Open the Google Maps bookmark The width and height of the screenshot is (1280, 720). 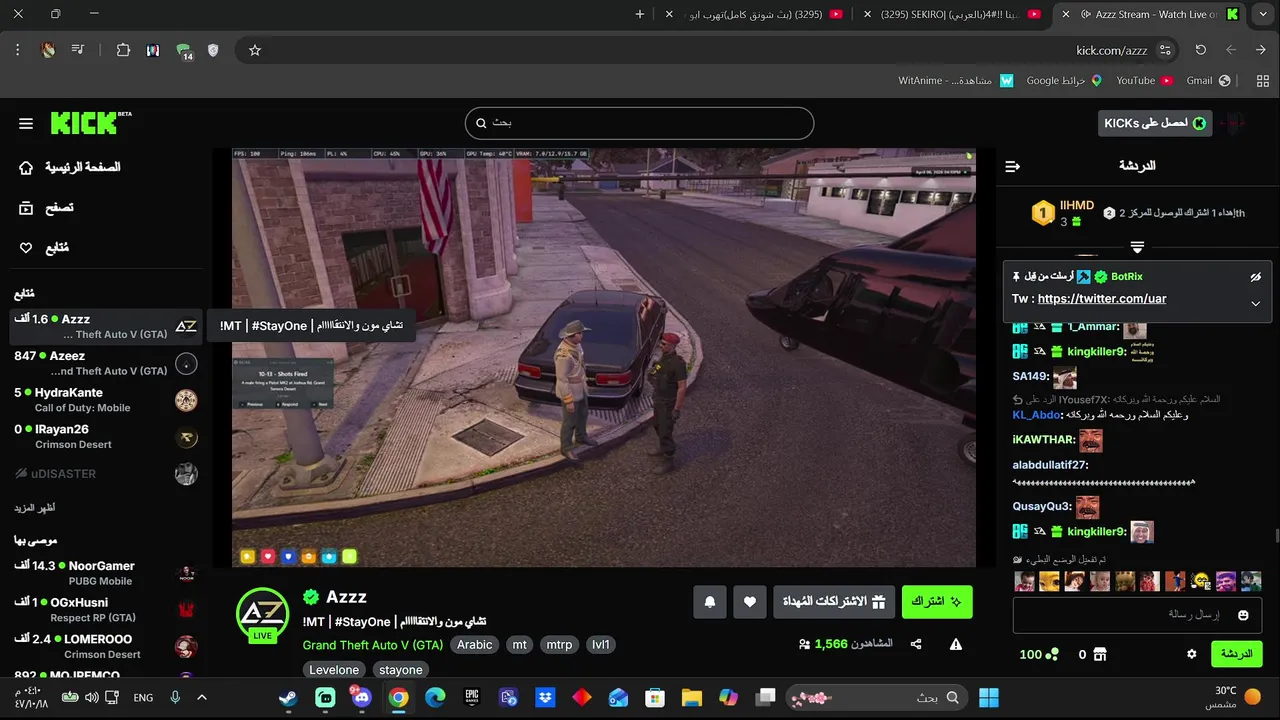[x=1064, y=80]
